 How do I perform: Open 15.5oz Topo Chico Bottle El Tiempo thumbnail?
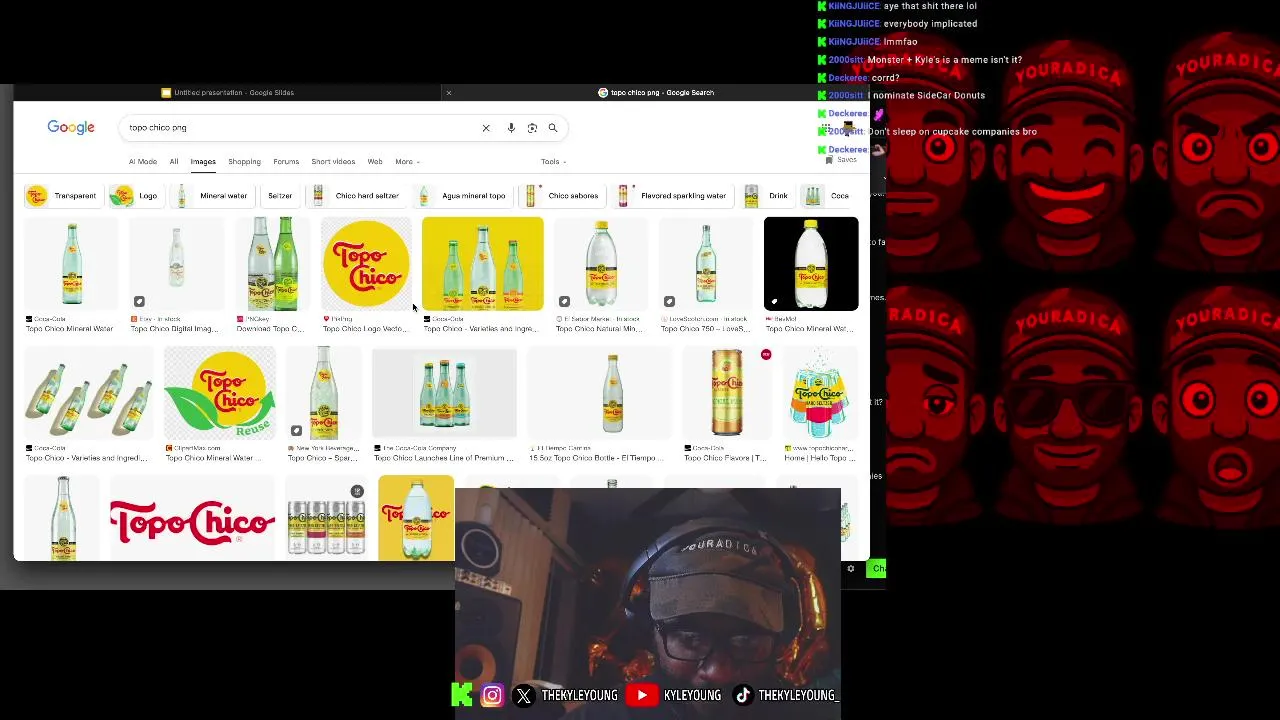pyautogui.click(x=600, y=393)
